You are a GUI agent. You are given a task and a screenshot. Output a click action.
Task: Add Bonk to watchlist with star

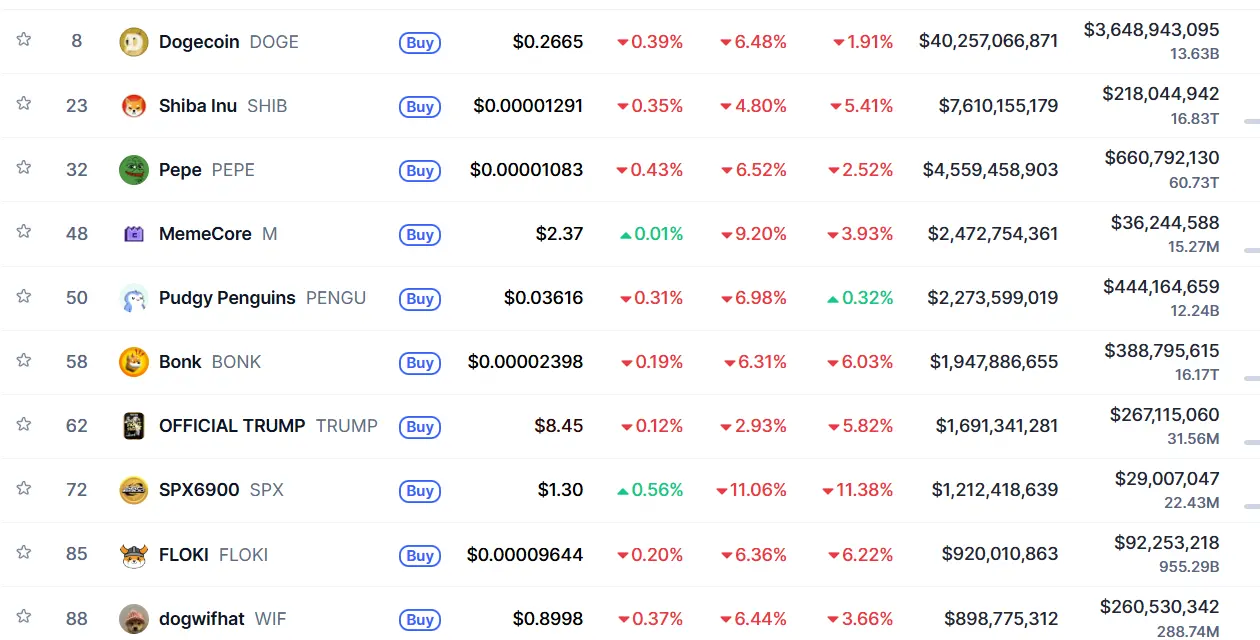click(23, 360)
